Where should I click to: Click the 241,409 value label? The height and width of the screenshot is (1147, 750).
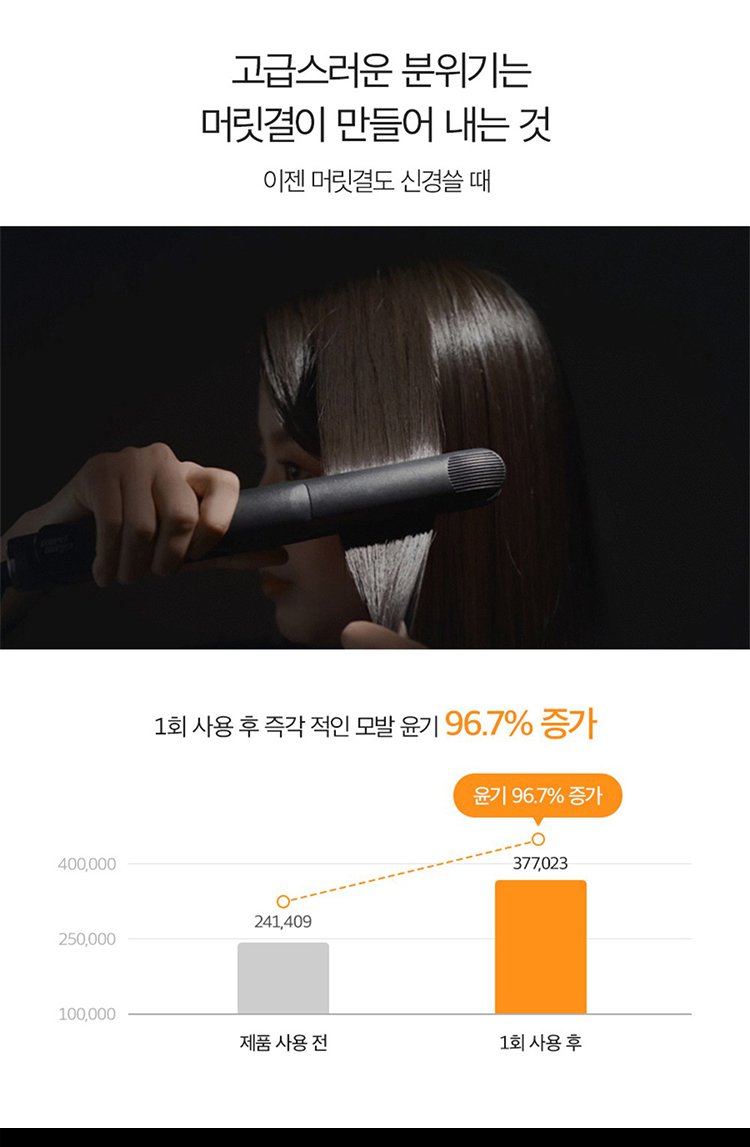coord(283,922)
